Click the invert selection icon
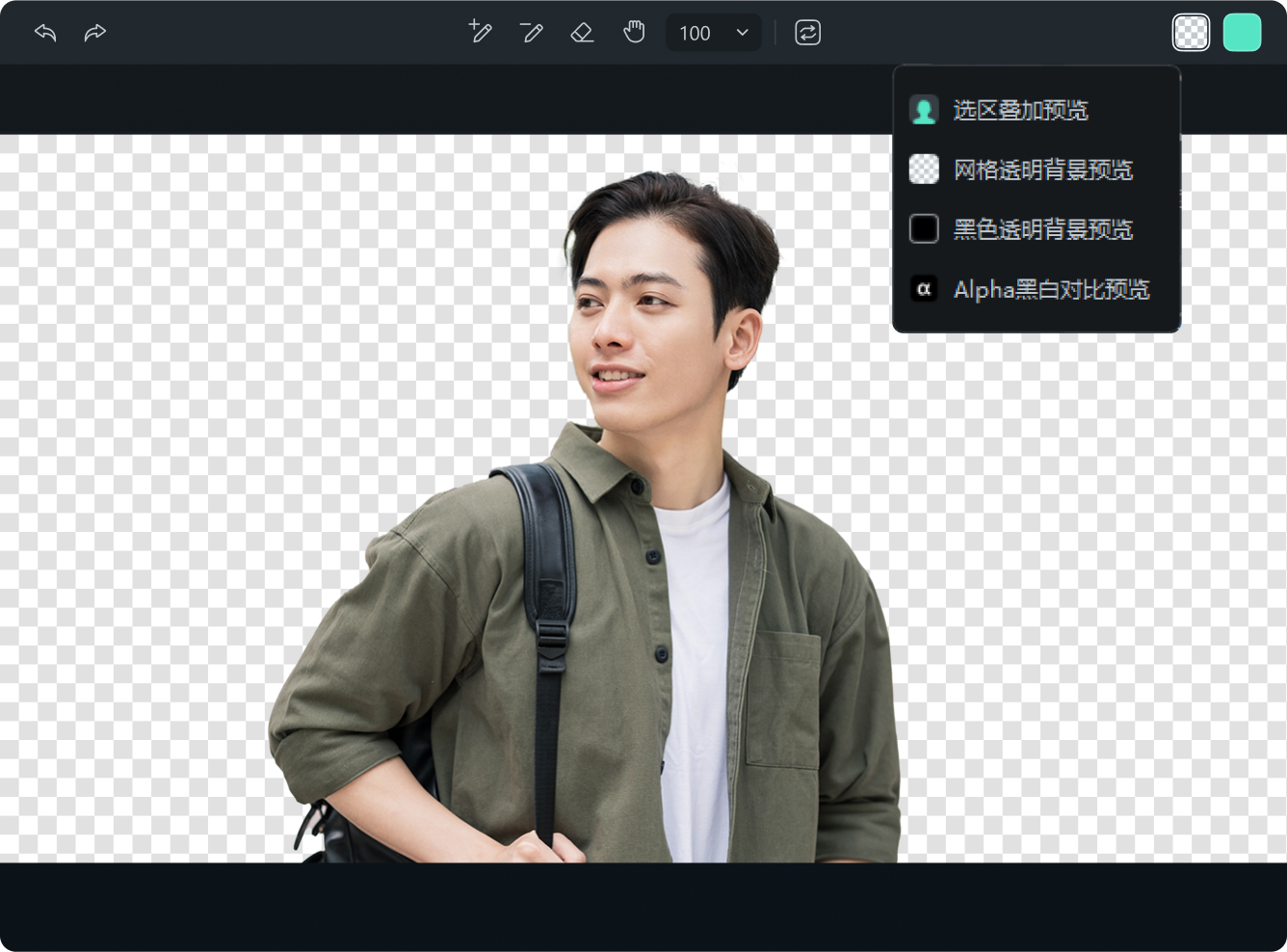 click(x=807, y=32)
